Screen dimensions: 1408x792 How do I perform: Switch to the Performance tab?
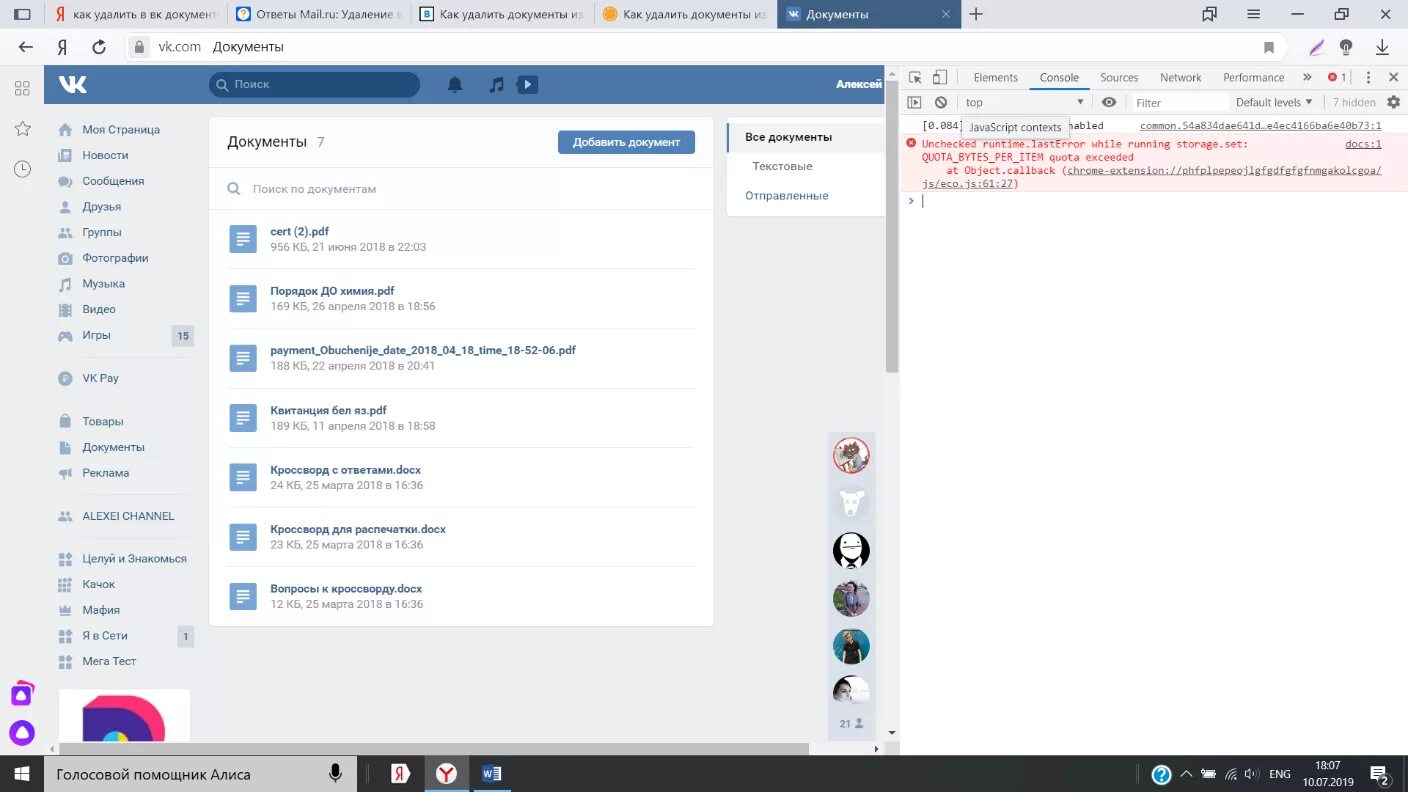coord(1253,77)
